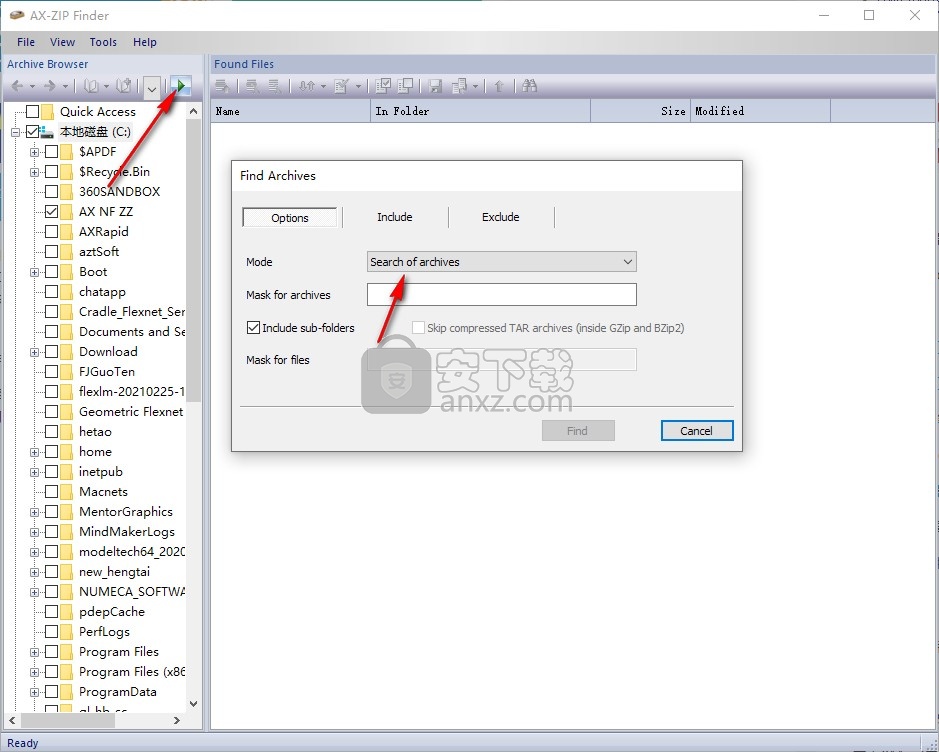This screenshot has width=939, height=752.
Task: Select the PerfLogs folder in the tree
Action: 104,632
